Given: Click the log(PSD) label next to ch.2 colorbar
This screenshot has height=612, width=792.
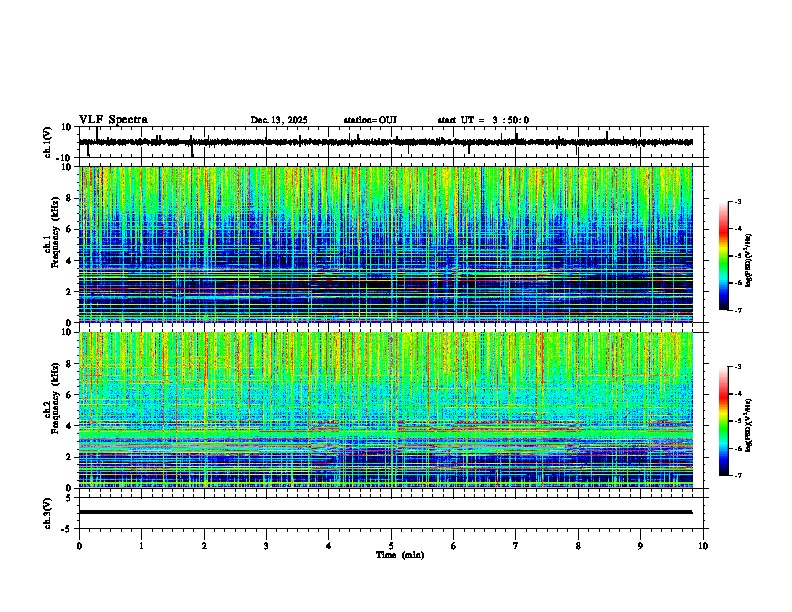Looking at the screenshot, I should click(748, 424).
